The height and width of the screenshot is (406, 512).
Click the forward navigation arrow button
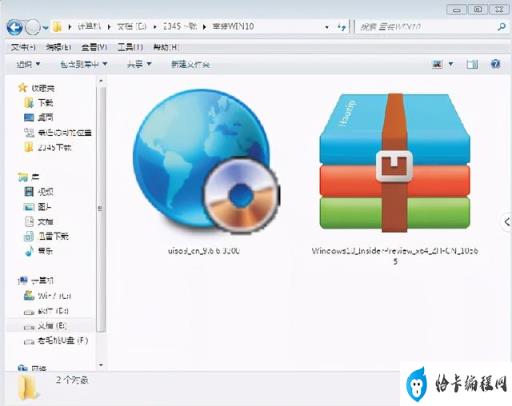tap(33, 27)
